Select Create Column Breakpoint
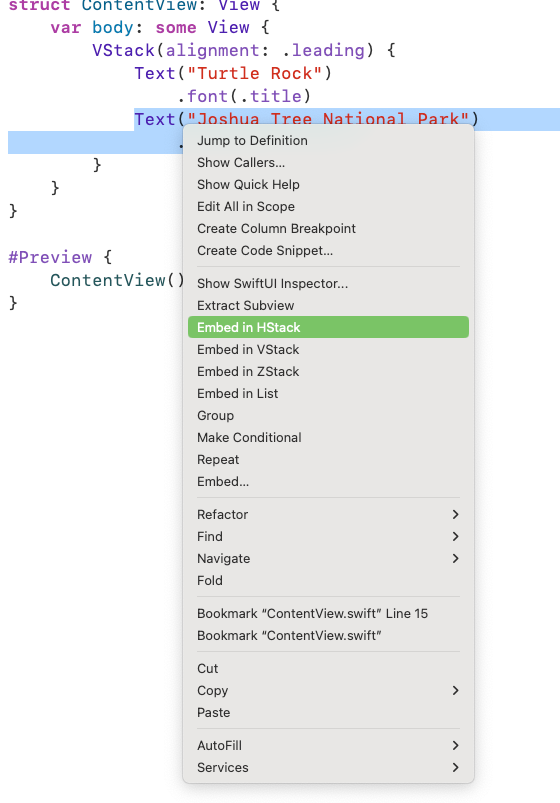Screen dimensions: 560x803 point(328,228)
